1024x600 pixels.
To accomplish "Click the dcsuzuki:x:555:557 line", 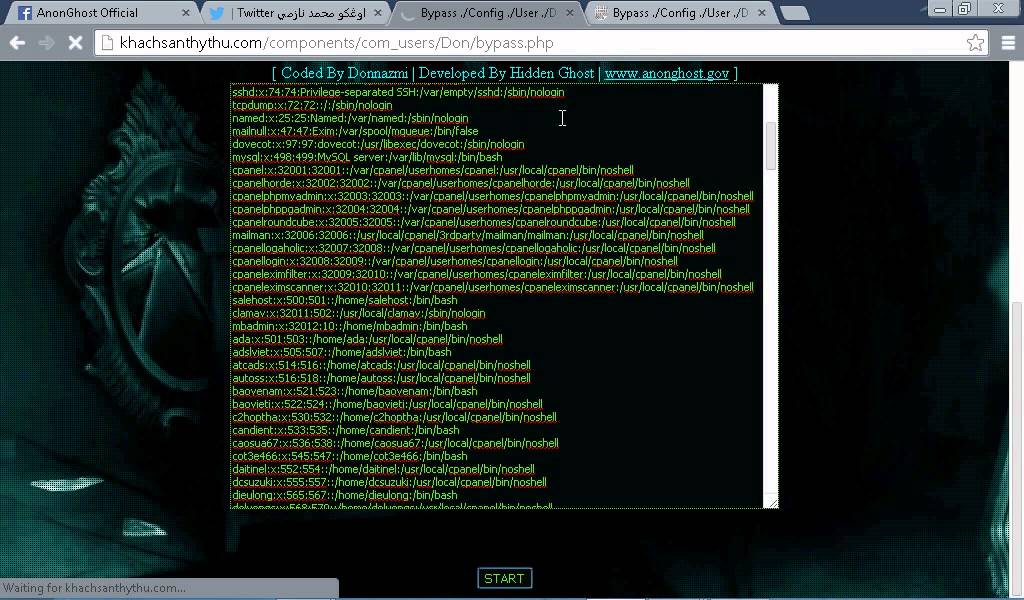I will tap(389, 482).
